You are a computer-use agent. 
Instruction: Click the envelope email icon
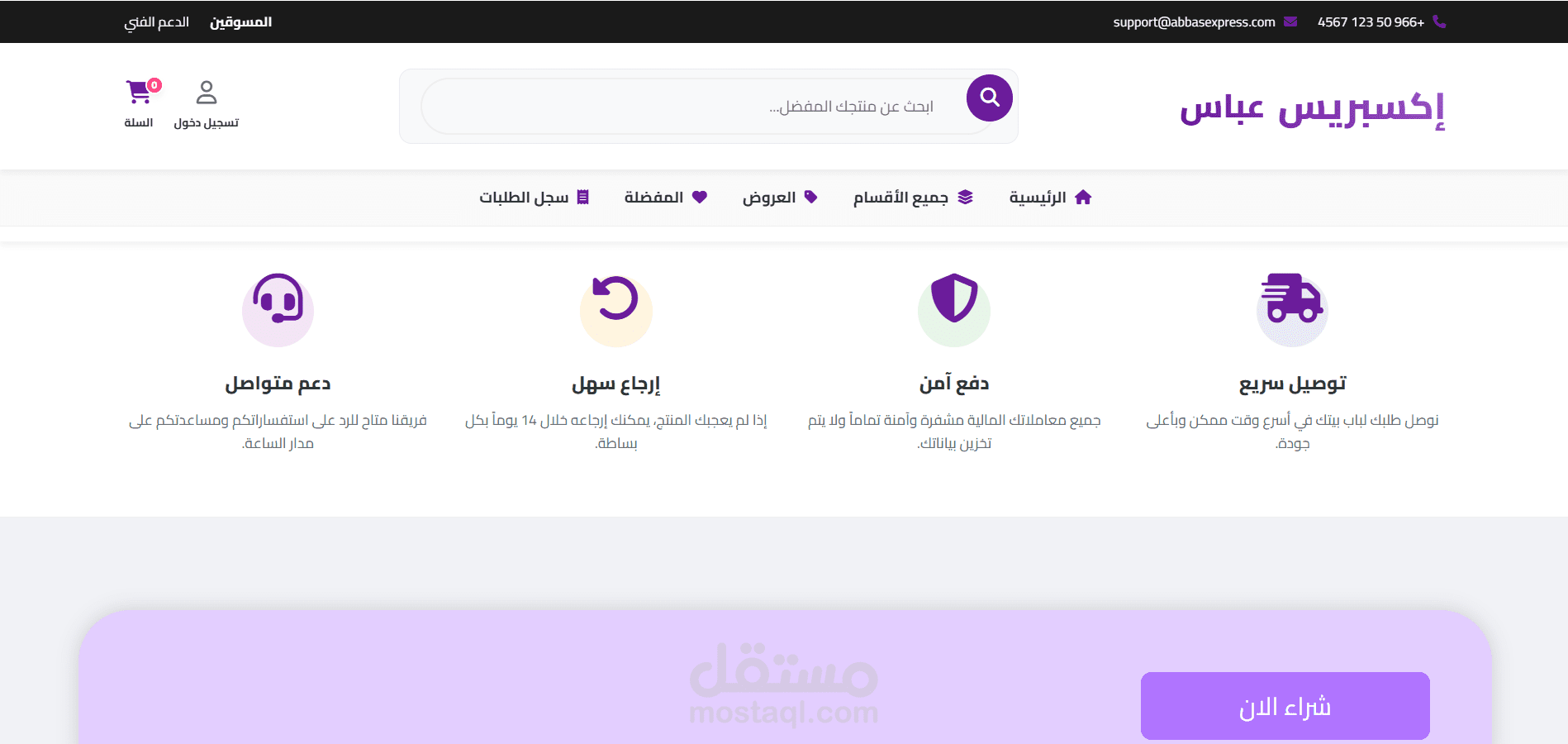pyautogui.click(x=1290, y=22)
